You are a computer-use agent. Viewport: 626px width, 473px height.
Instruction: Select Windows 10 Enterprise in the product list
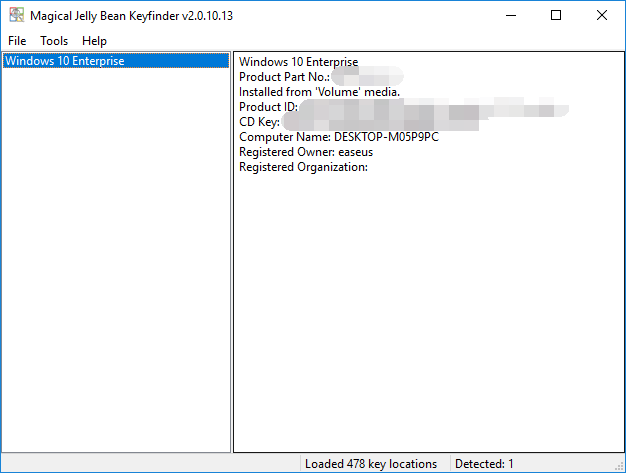65,61
